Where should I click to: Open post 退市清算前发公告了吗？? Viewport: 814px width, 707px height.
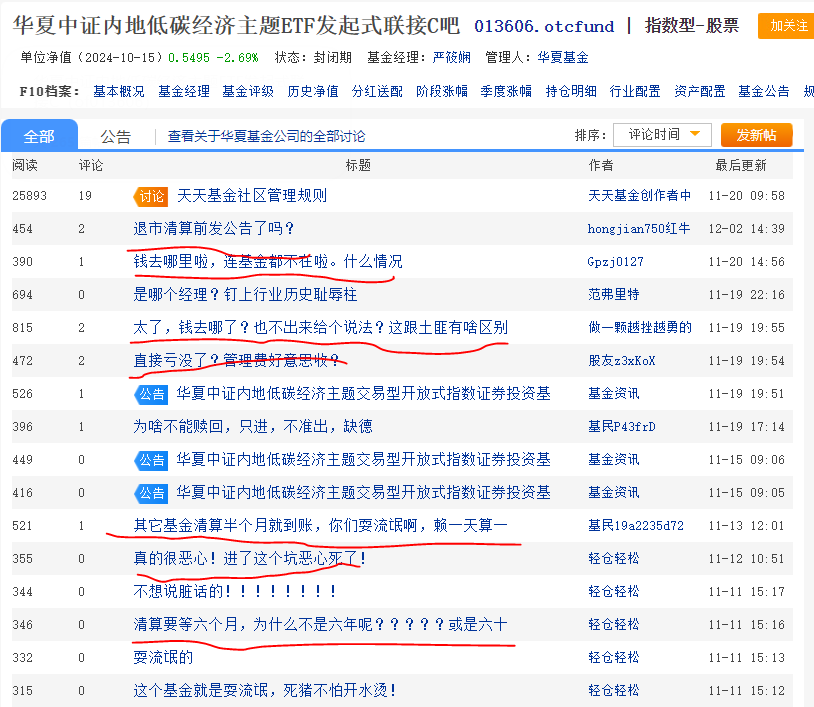214,228
